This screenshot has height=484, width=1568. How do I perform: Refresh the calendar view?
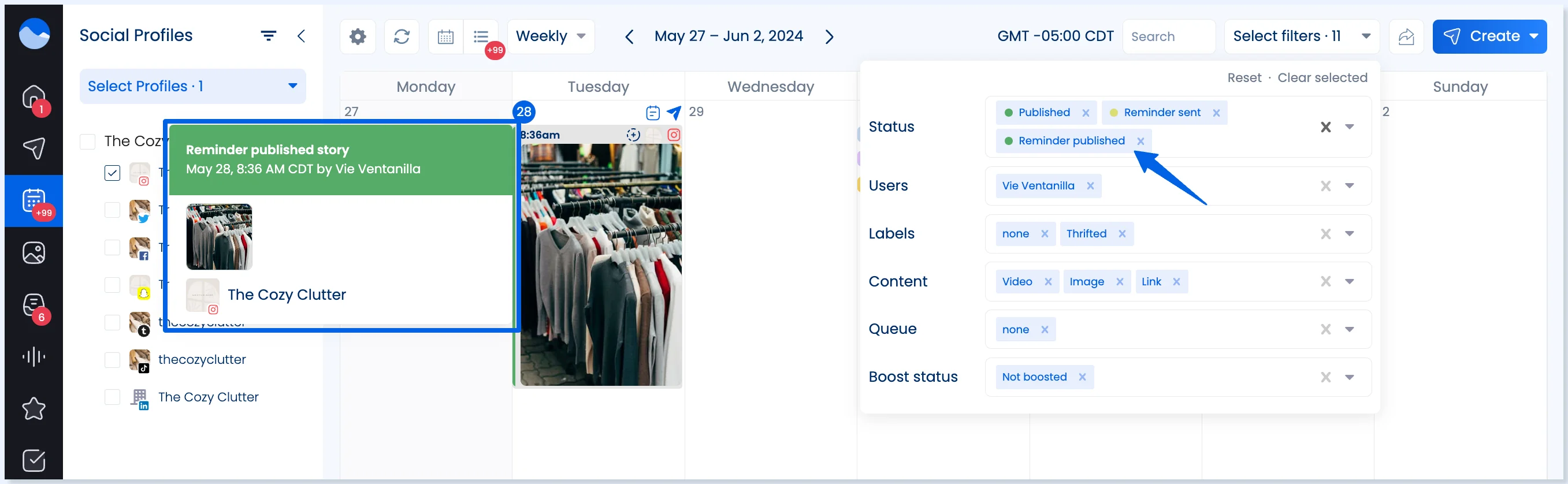(x=402, y=36)
